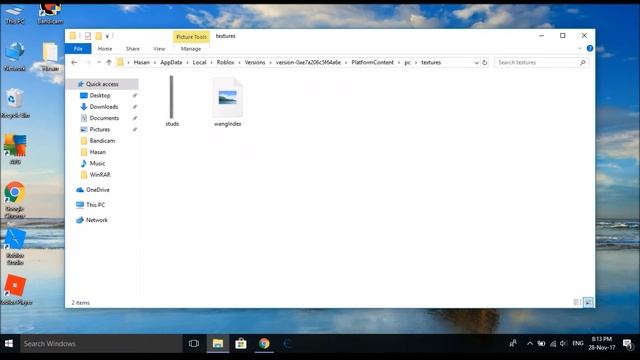Select OneDrive in navigation pane
The height and width of the screenshot is (360, 640).
[x=98, y=190]
